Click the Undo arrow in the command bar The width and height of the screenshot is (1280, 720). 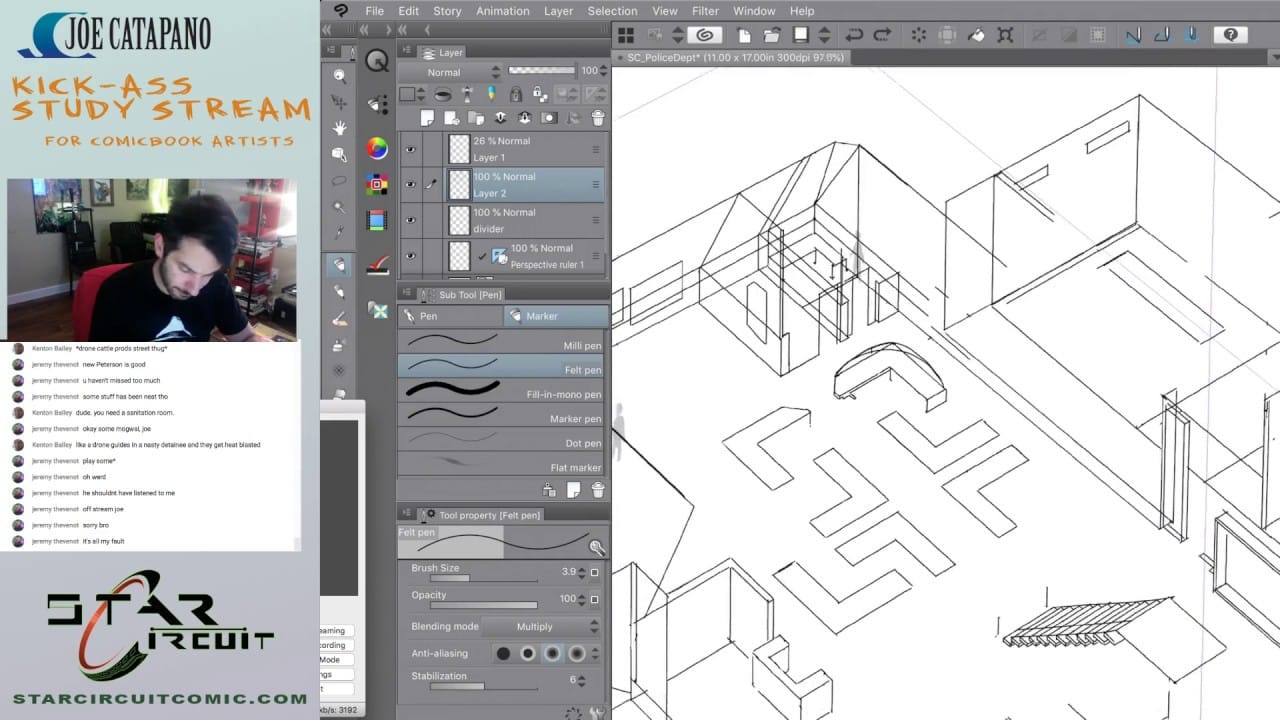tap(854, 35)
